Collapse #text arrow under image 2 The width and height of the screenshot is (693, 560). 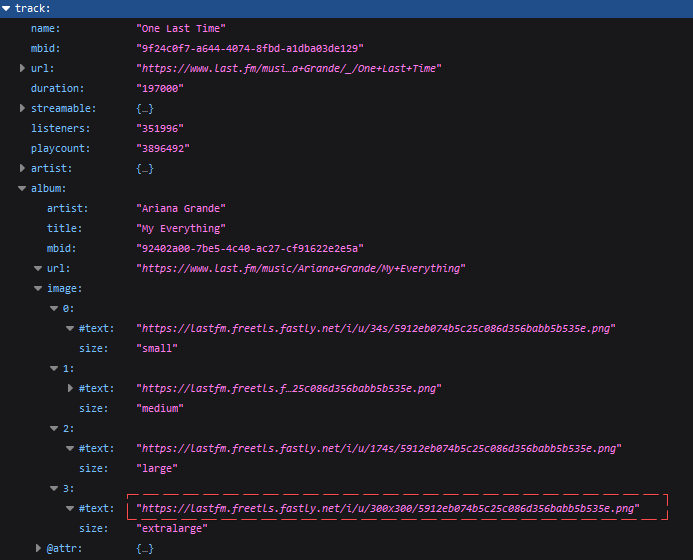pos(70,448)
